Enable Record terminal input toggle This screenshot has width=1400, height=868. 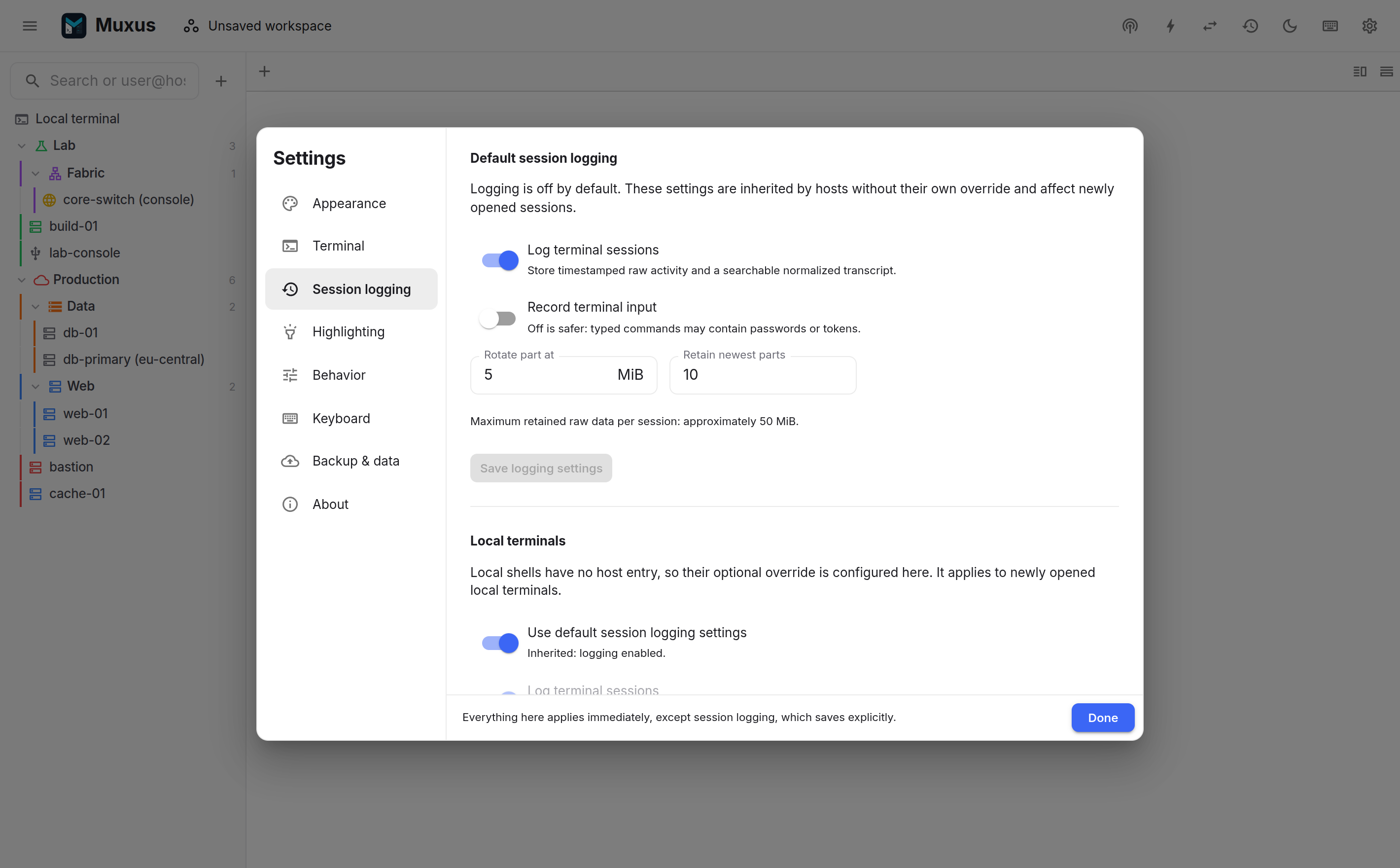[498, 319]
